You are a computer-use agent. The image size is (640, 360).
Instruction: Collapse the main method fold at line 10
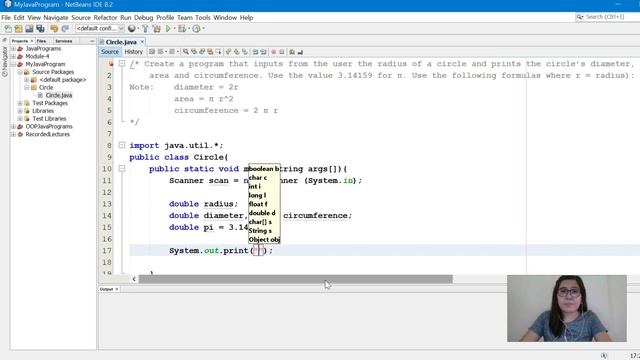point(122,168)
